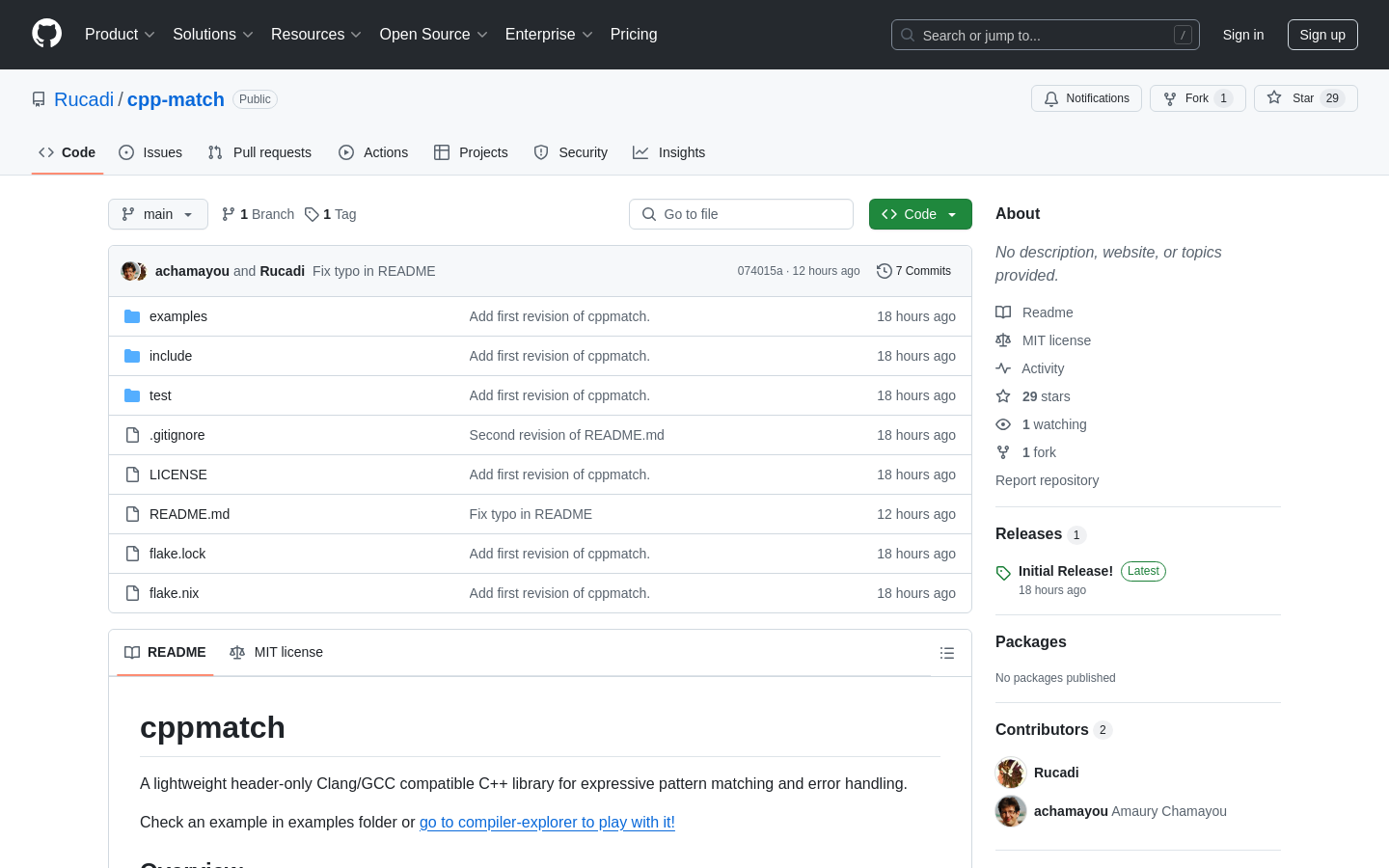Screen dimensions: 1389x868
Task: Open the examples folder
Action: pos(178,316)
